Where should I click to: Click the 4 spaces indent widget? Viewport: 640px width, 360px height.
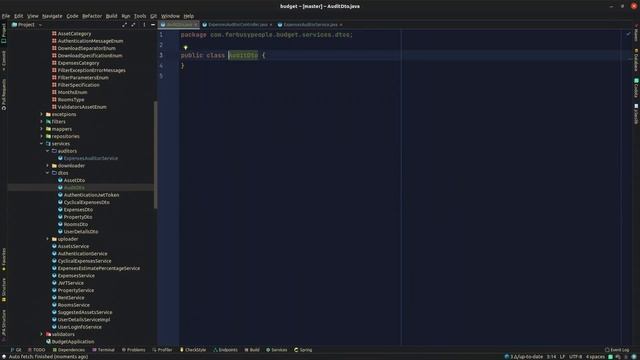point(596,357)
